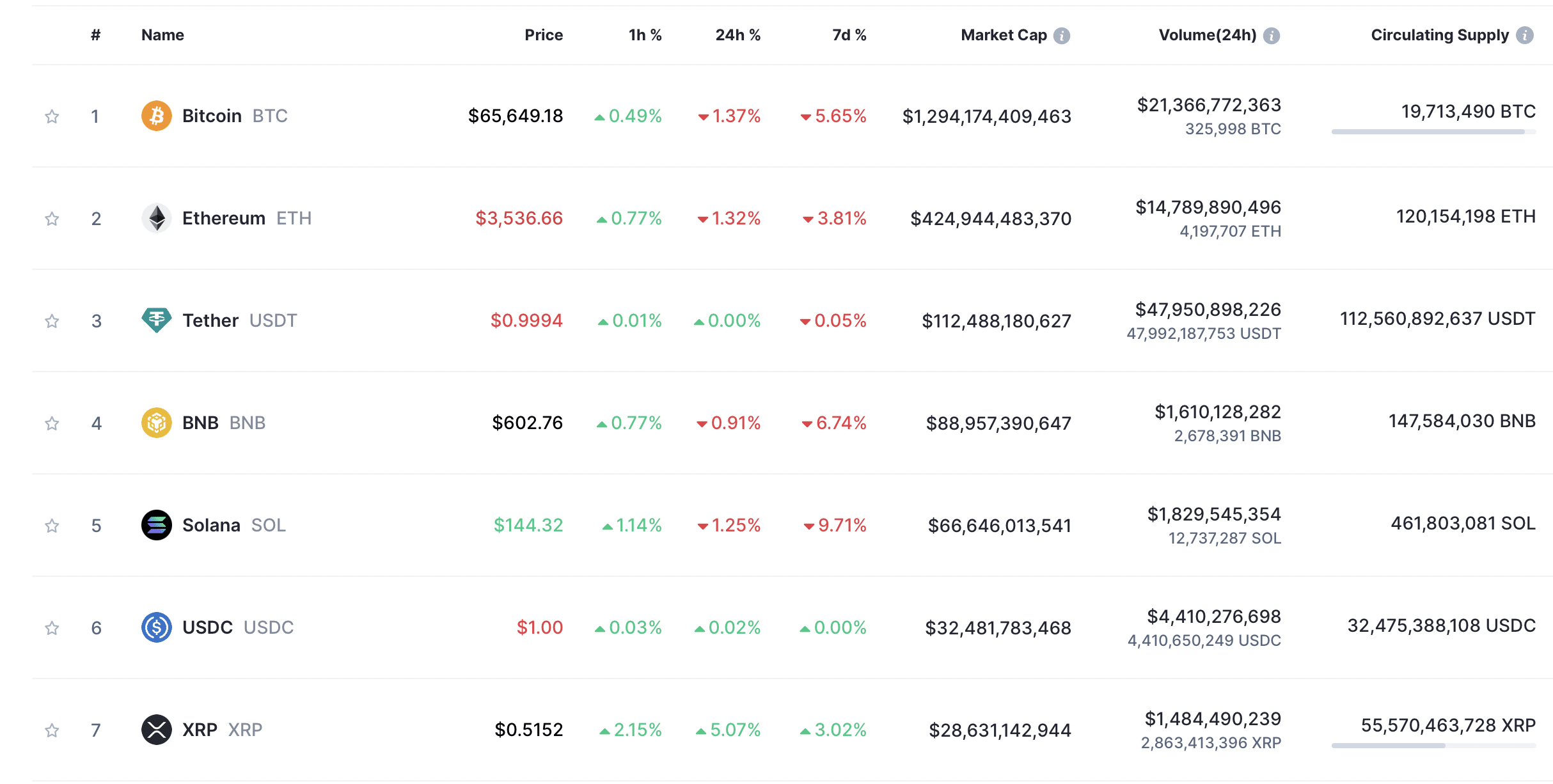Screen dimensions: 1553x784
Task: Click the Bitcoin logo icon
Action: coord(156,116)
